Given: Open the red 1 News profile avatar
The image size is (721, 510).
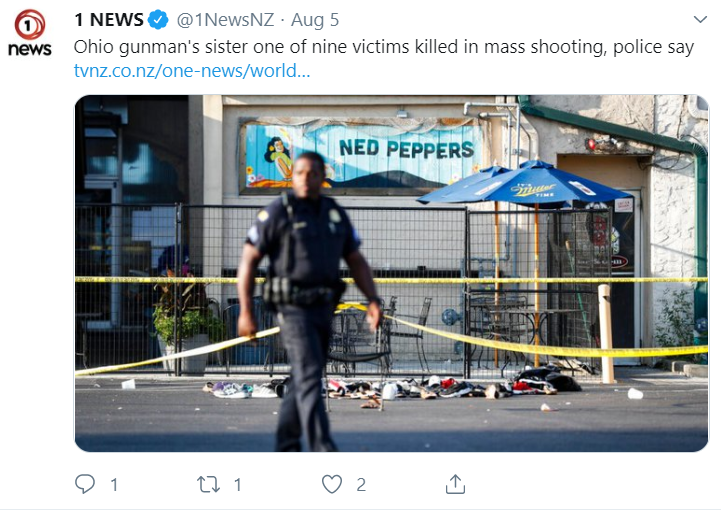Looking at the screenshot, I should point(30,24).
